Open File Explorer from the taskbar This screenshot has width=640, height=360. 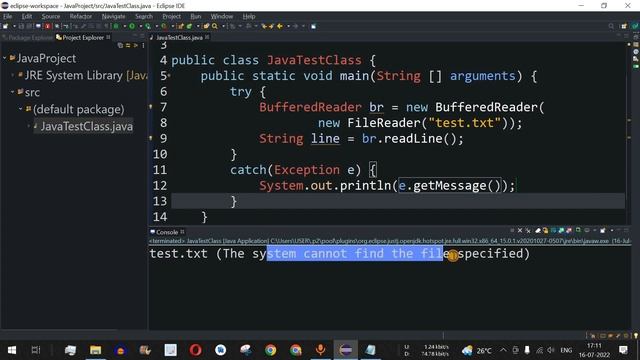click(96, 350)
